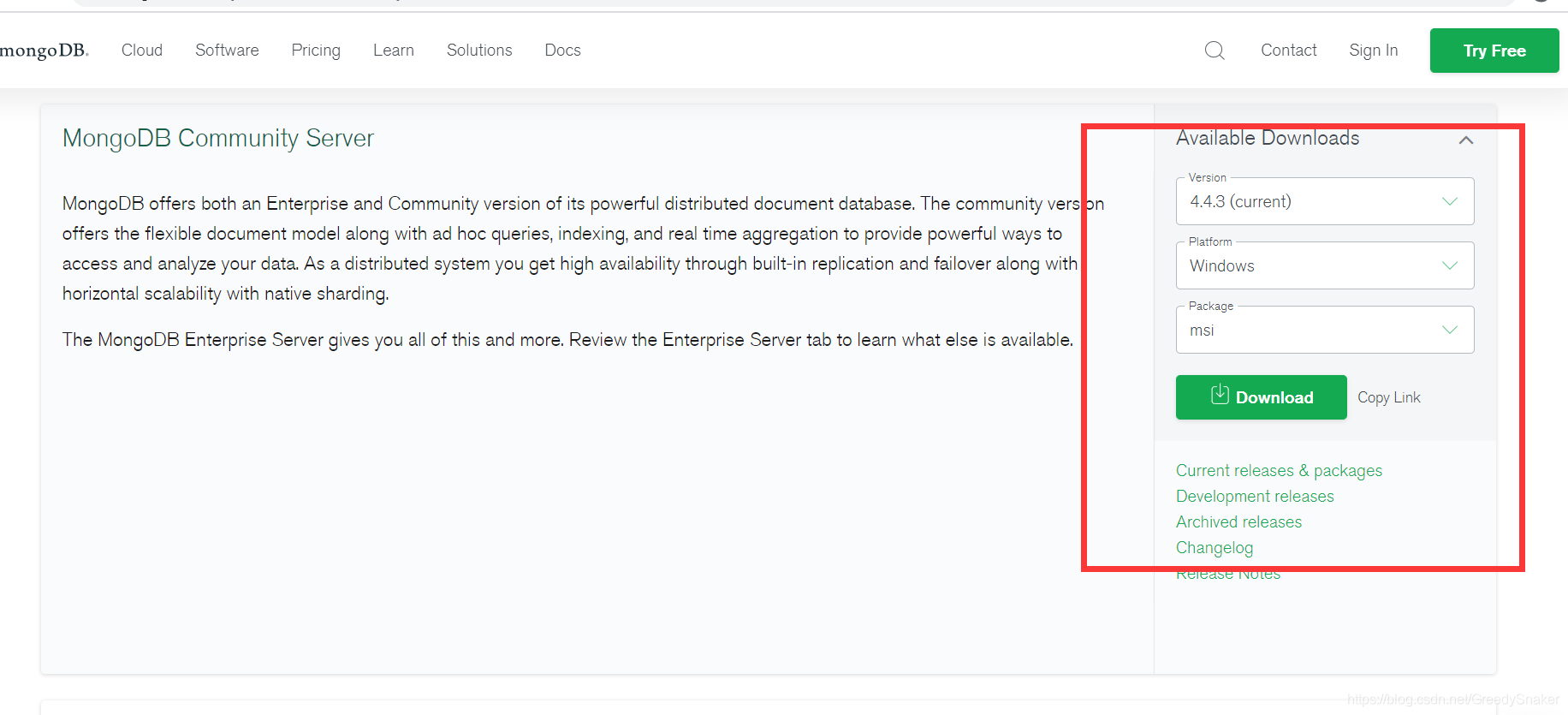
Task: Open the Package msi dropdown
Action: point(1325,330)
